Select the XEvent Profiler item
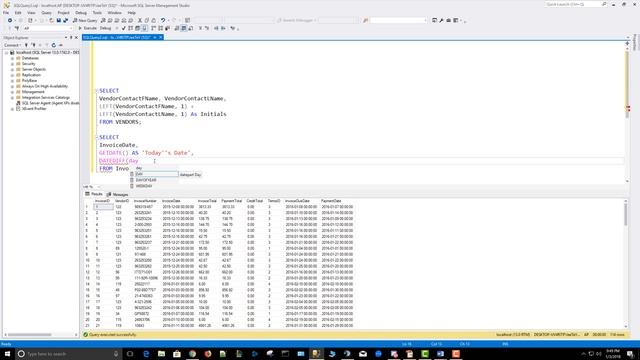 [x=33, y=109]
